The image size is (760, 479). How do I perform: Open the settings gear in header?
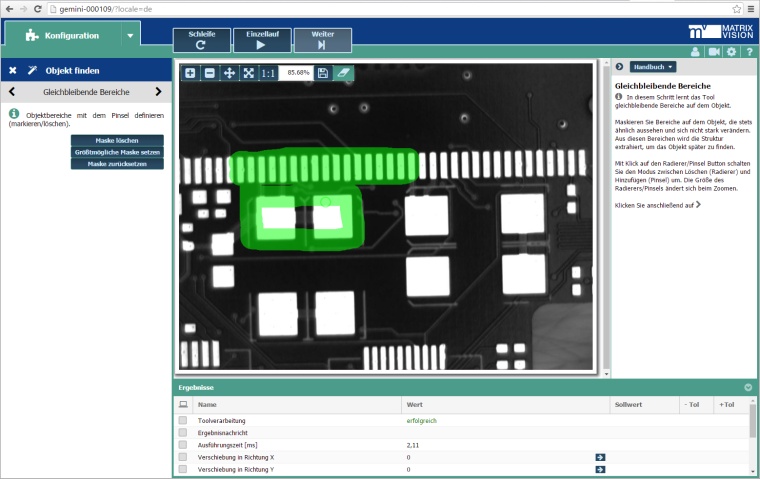tap(731, 51)
